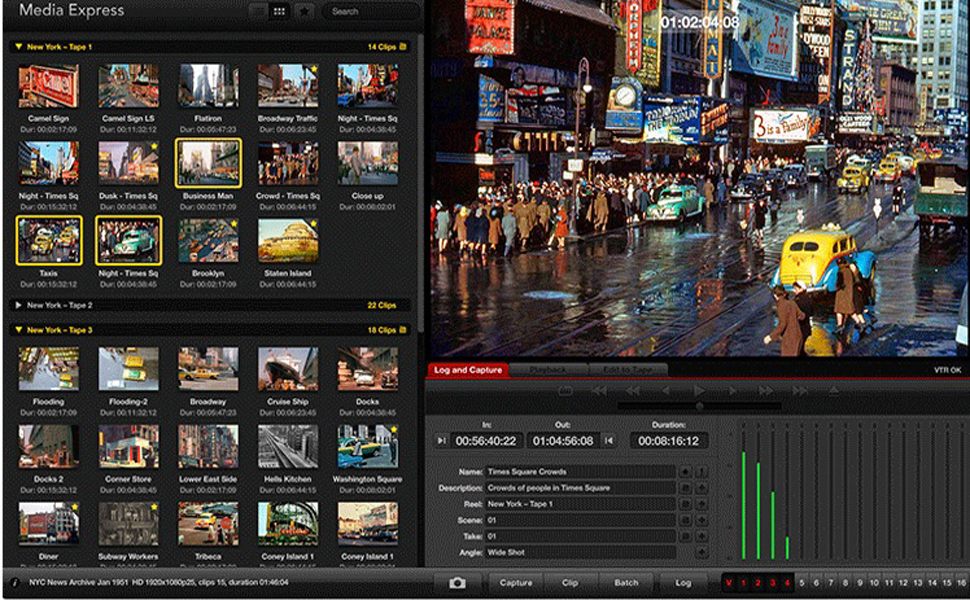
Task: Show favorites with the star icon
Action: coord(304,12)
